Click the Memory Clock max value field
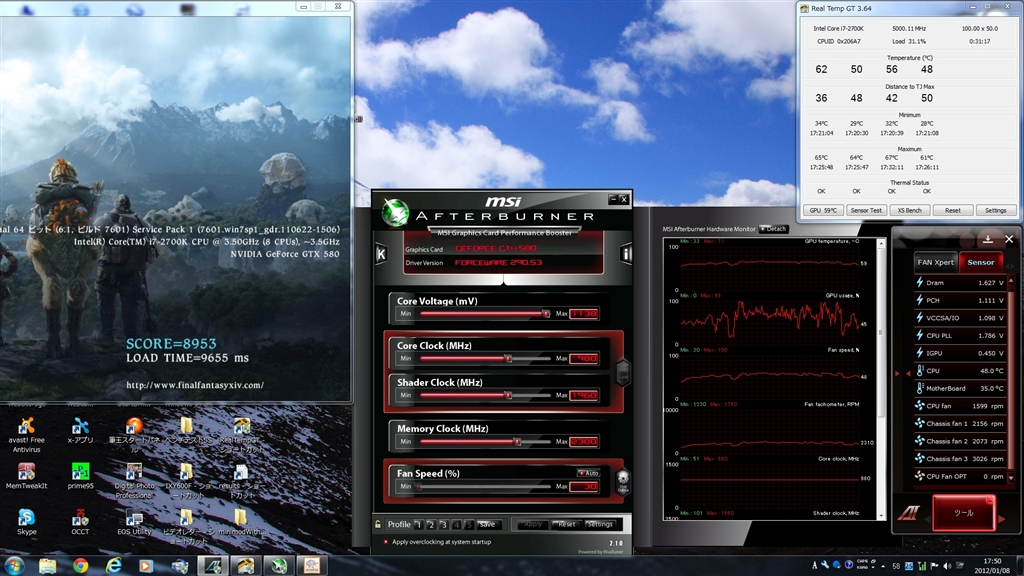Viewport: 1024px width, 576px height. 584,442
